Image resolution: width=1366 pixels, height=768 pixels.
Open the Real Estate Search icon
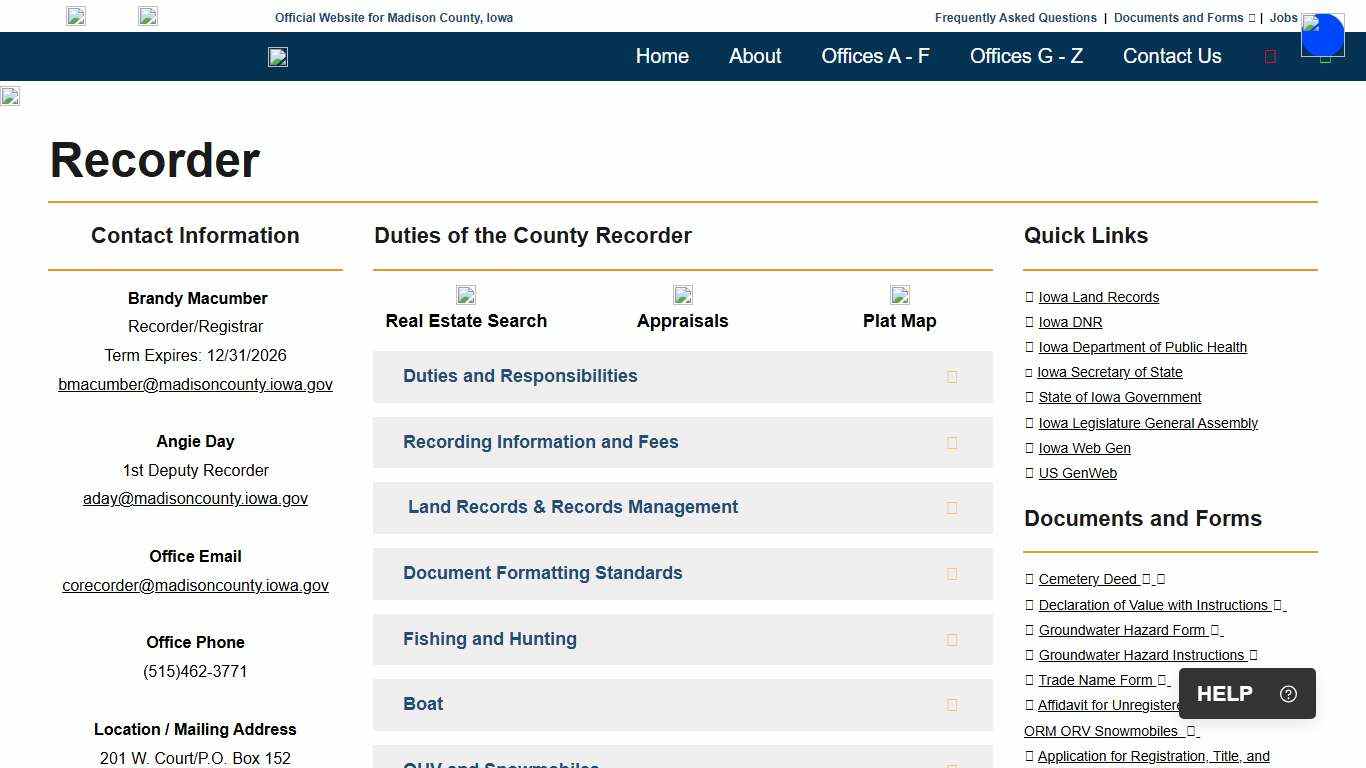click(465, 295)
